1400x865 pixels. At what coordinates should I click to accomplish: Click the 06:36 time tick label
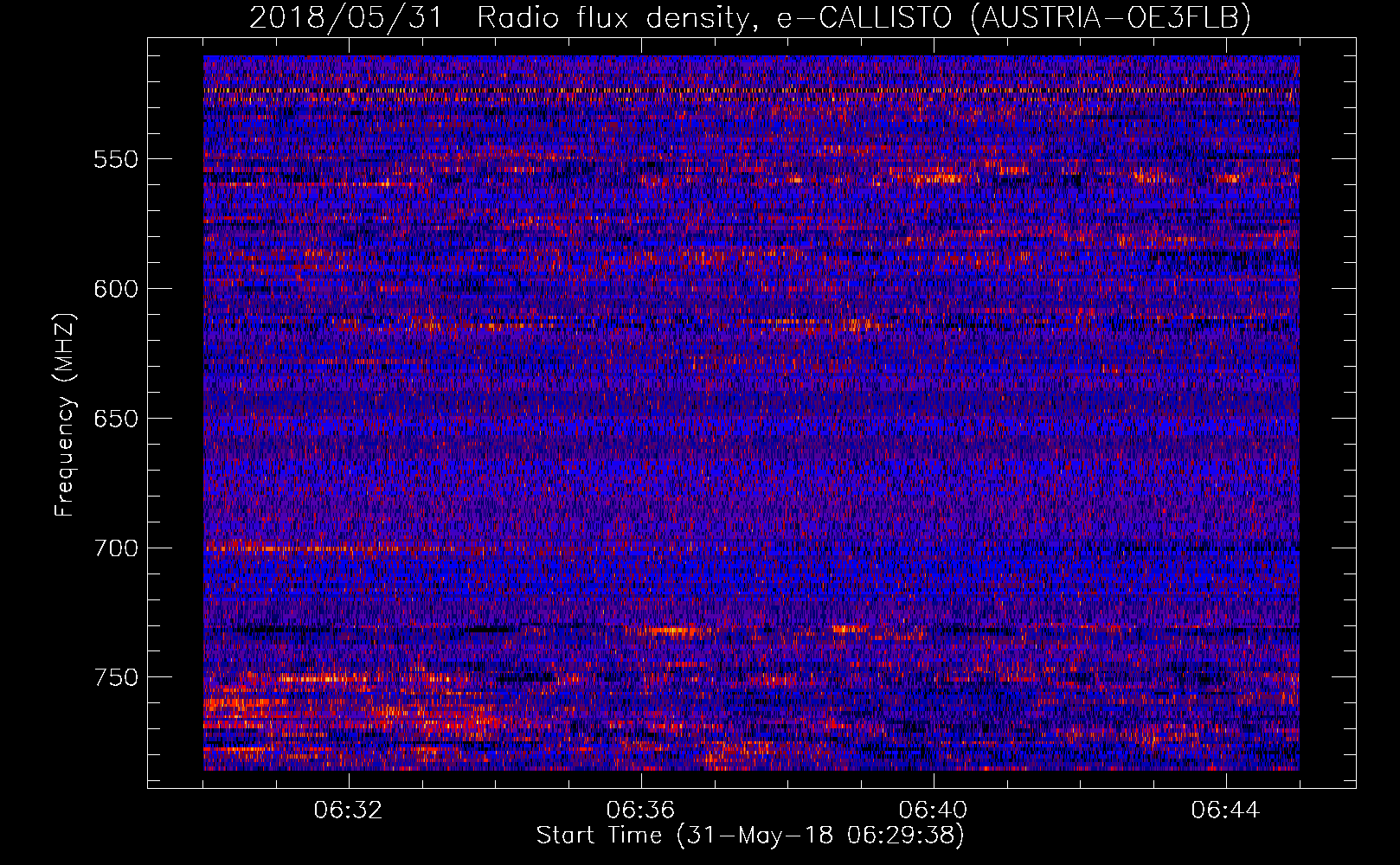click(x=640, y=811)
